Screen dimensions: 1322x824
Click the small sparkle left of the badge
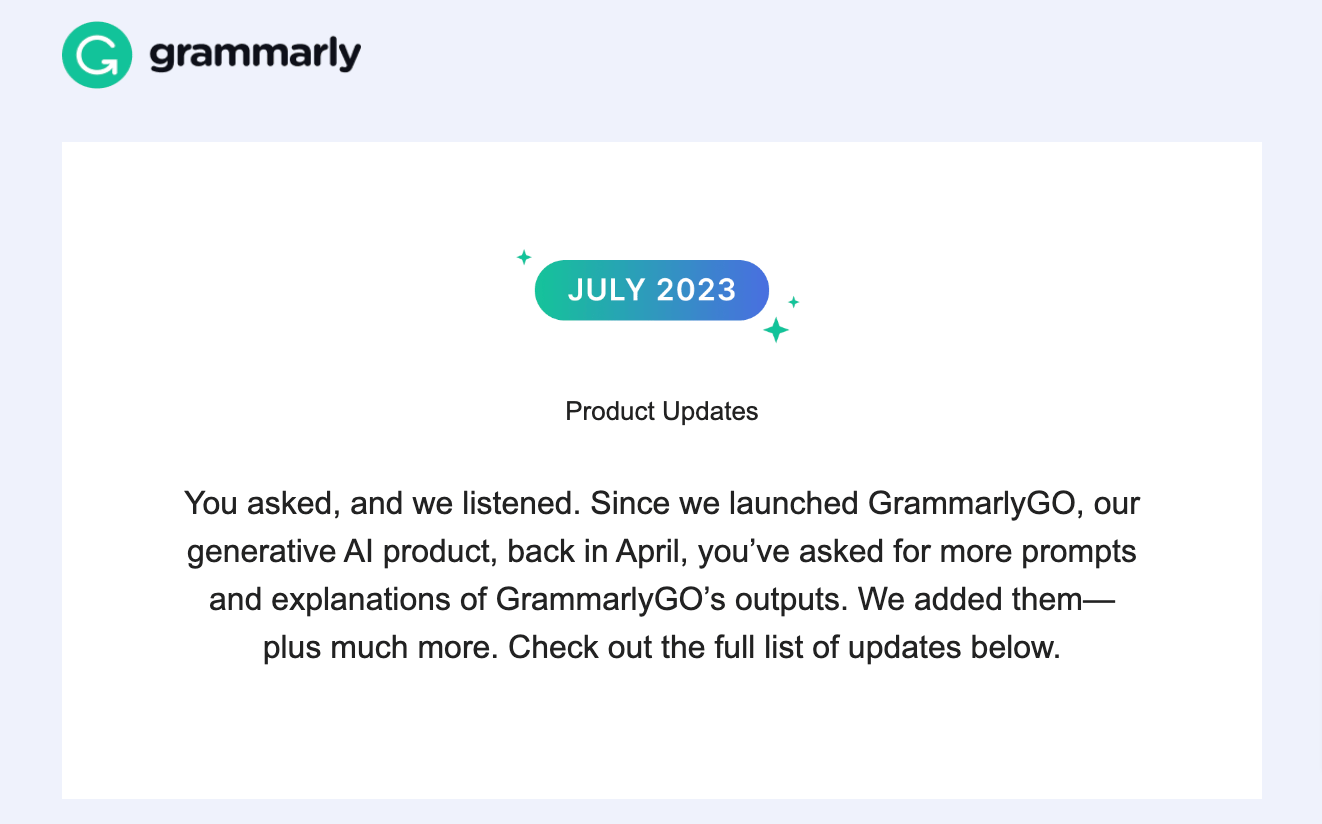pos(523,257)
